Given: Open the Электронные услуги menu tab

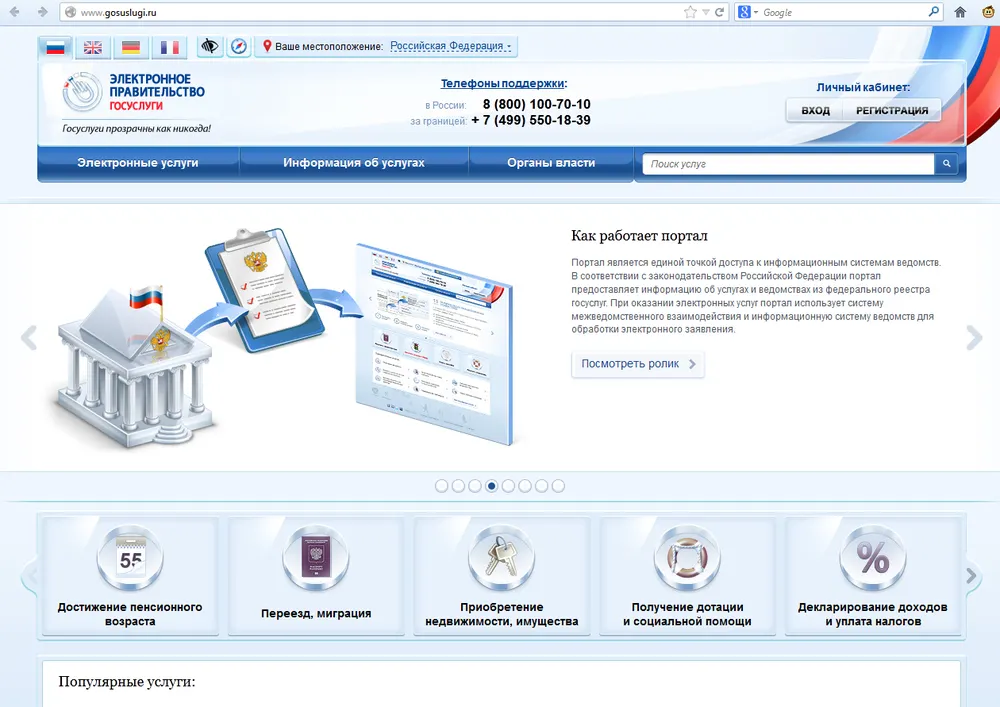Looking at the screenshot, I should (x=138, y=163).
